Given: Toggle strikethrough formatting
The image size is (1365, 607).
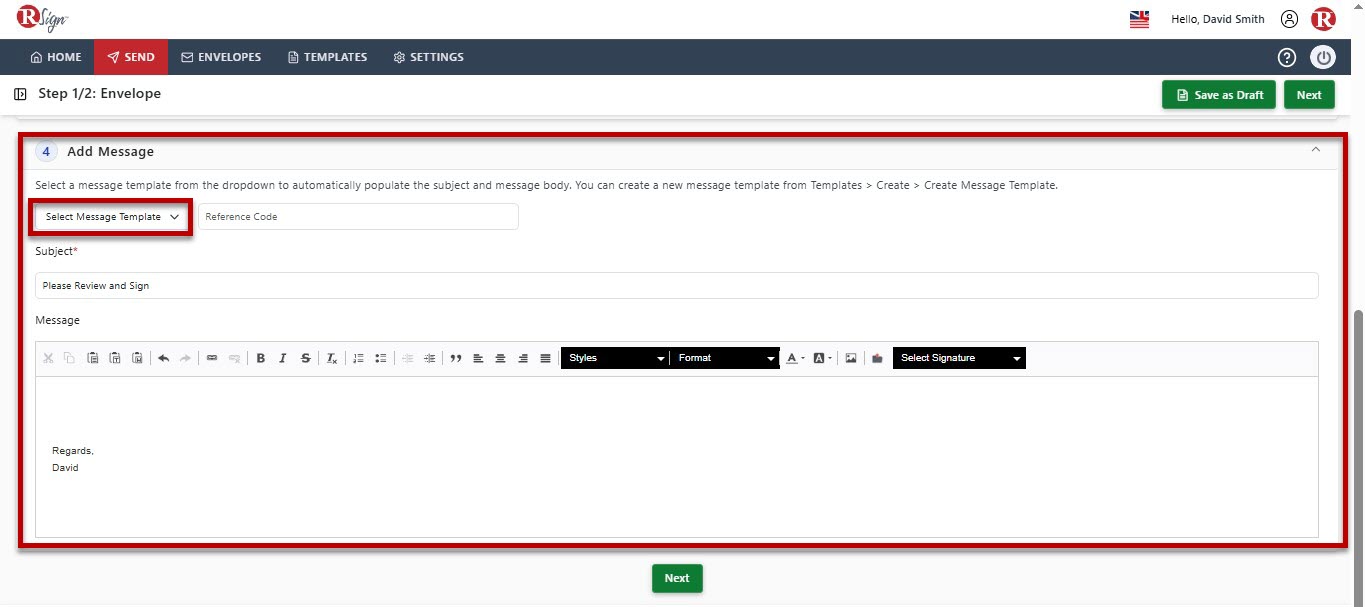Looking at the screenshot, I should (306, 358).
